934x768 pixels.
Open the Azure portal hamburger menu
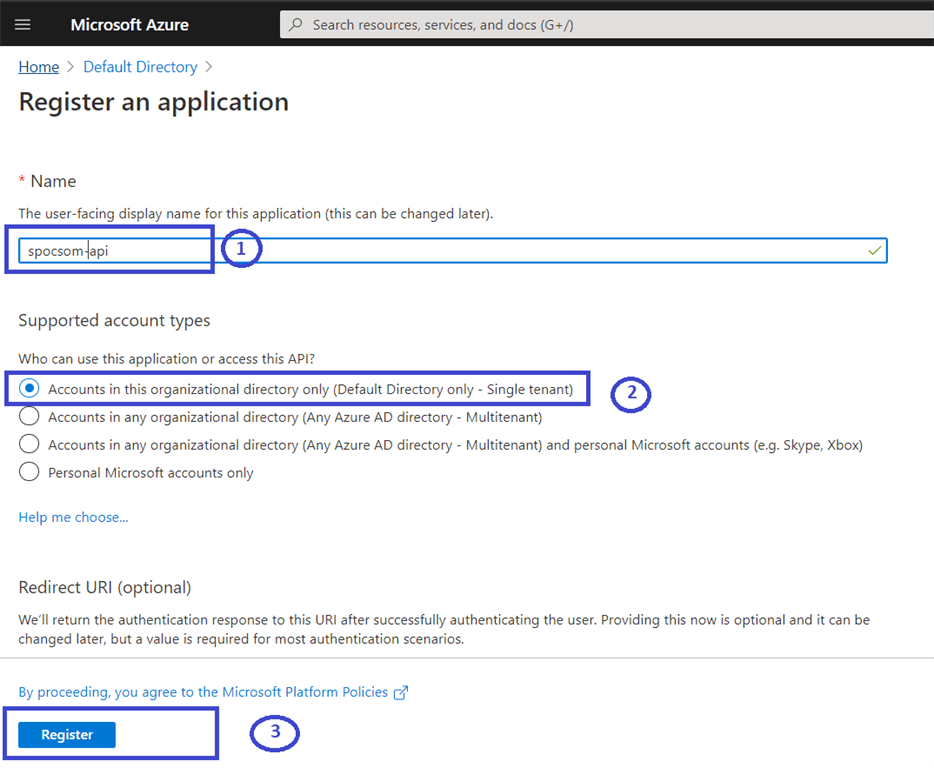[22, 24]
